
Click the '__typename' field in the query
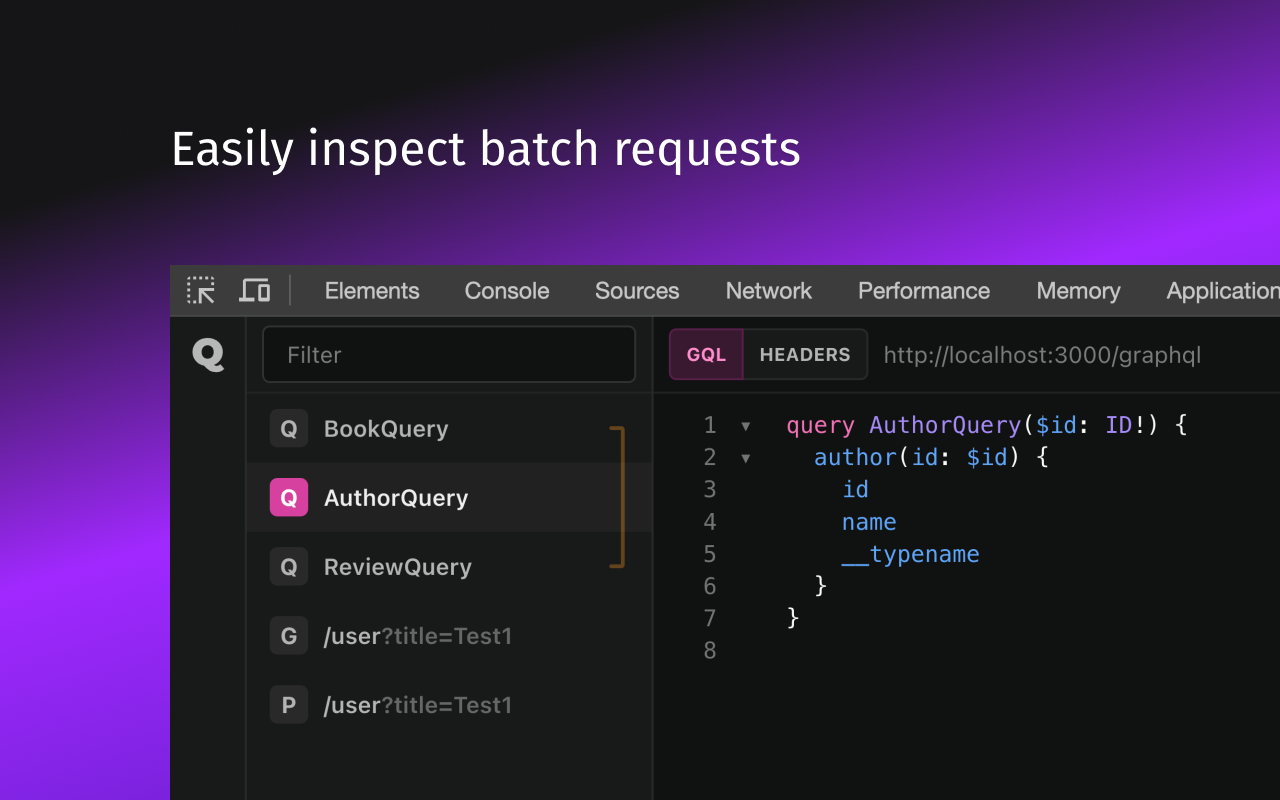click(x=910, y=554)
